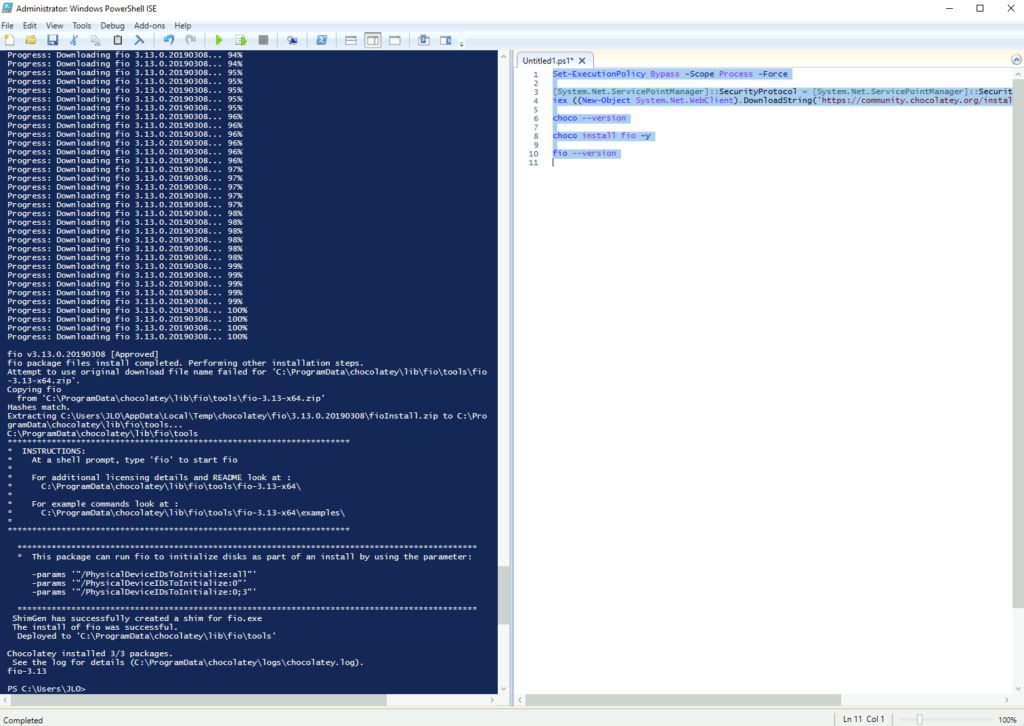Run the script with the green play button
Screen dimensions: 1024x726
(x=219, y=40)
